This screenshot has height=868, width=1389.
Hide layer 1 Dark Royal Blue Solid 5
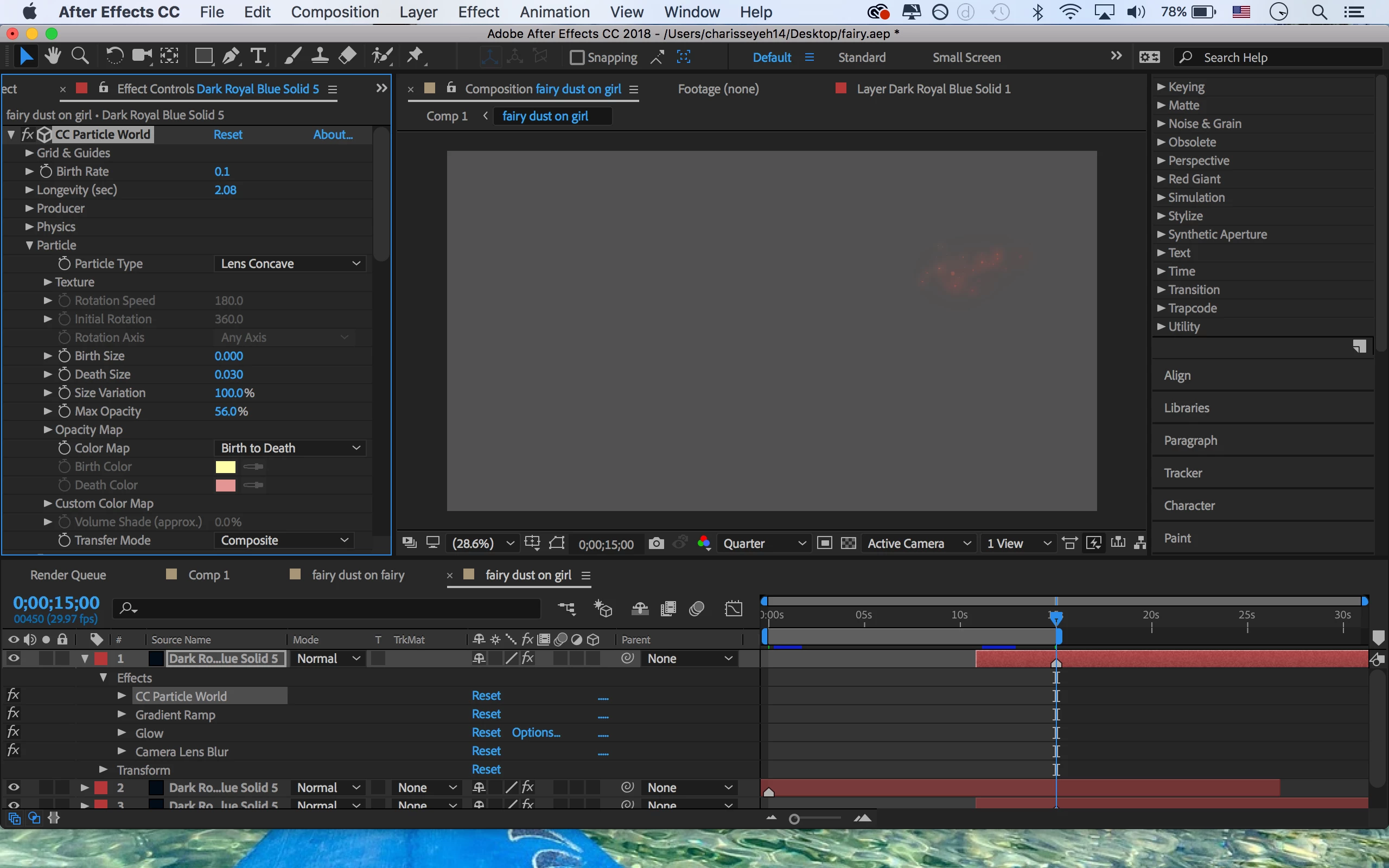coord(14,659)
